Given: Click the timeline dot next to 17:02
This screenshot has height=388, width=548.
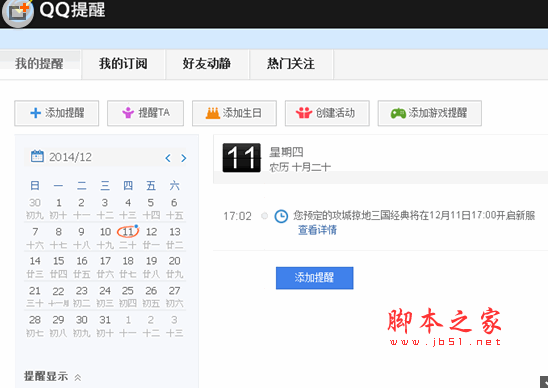Looking at the screenshot, I should [265, 216].
